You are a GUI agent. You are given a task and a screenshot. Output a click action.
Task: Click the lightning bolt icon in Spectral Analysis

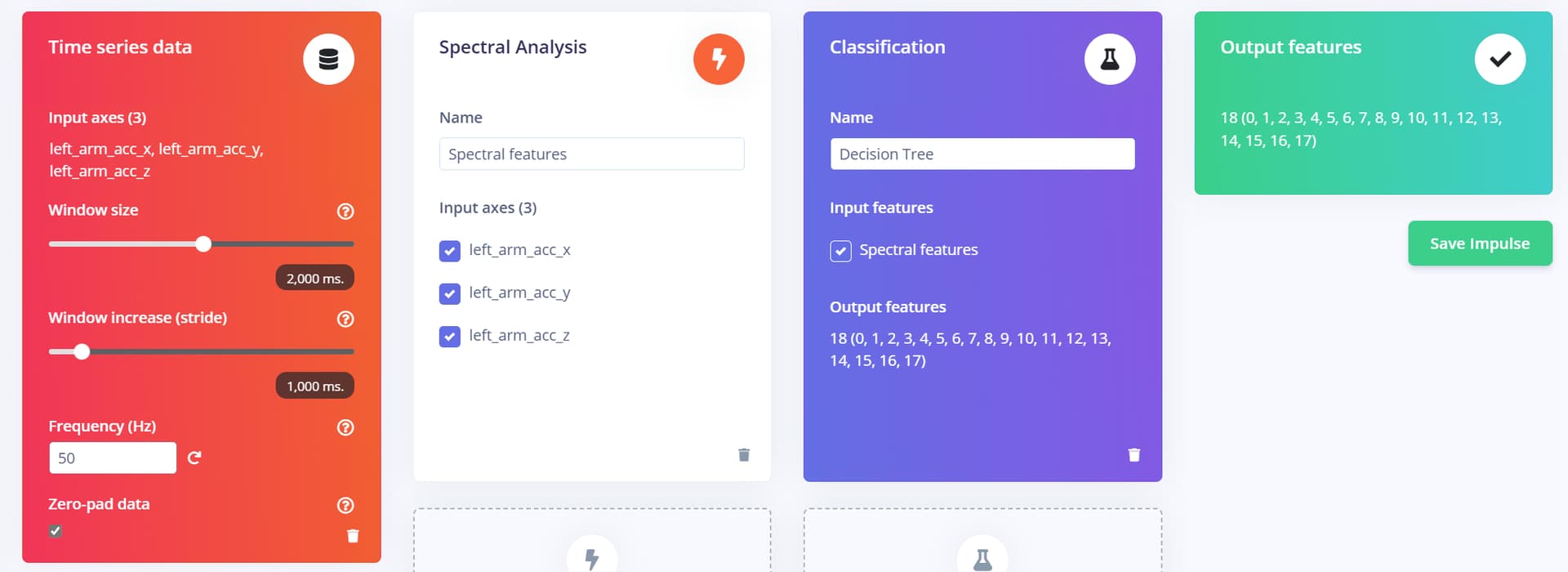719,59
